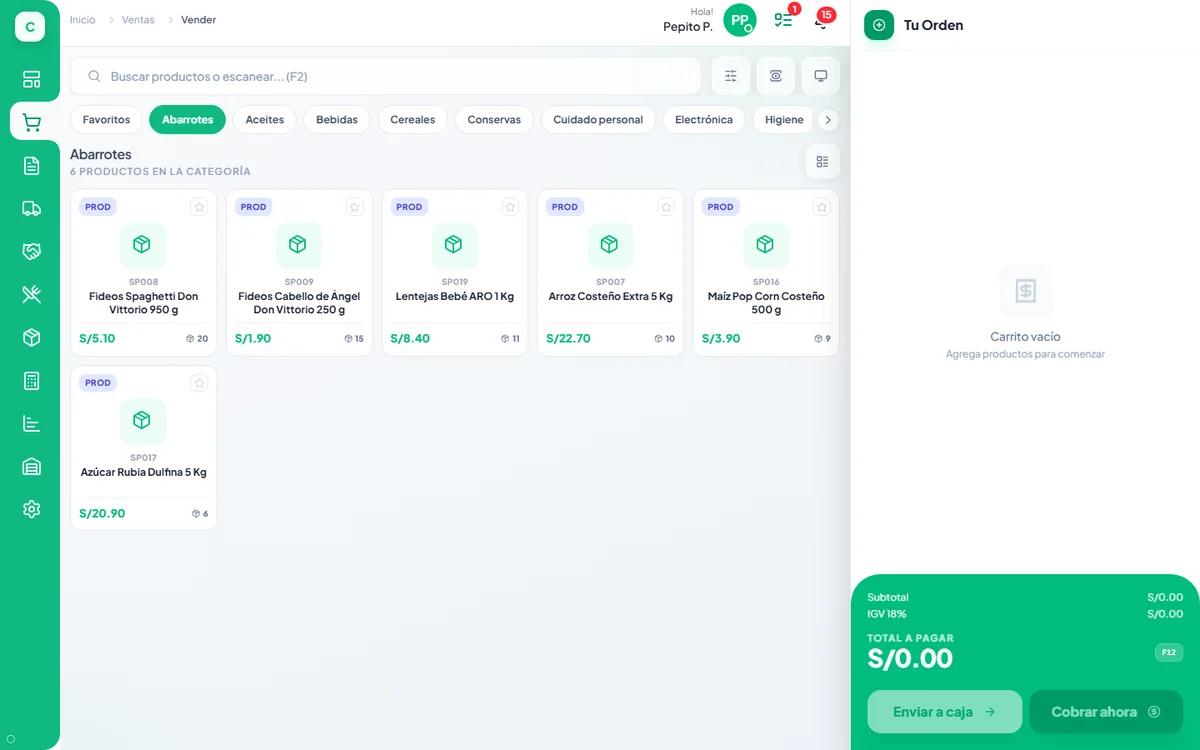1200x750 pixels.
Task: Open the bar chart reports icon
Action: click(31, 423)
